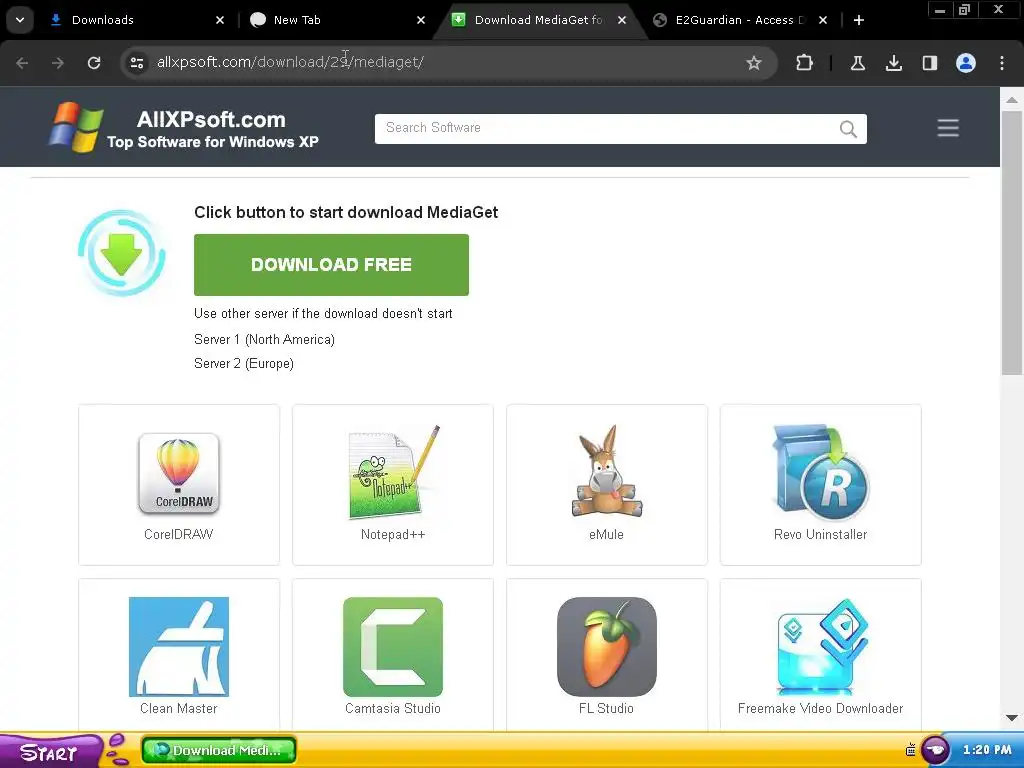
Task: Click the FL Studio text label
Action: click(607, 709)
